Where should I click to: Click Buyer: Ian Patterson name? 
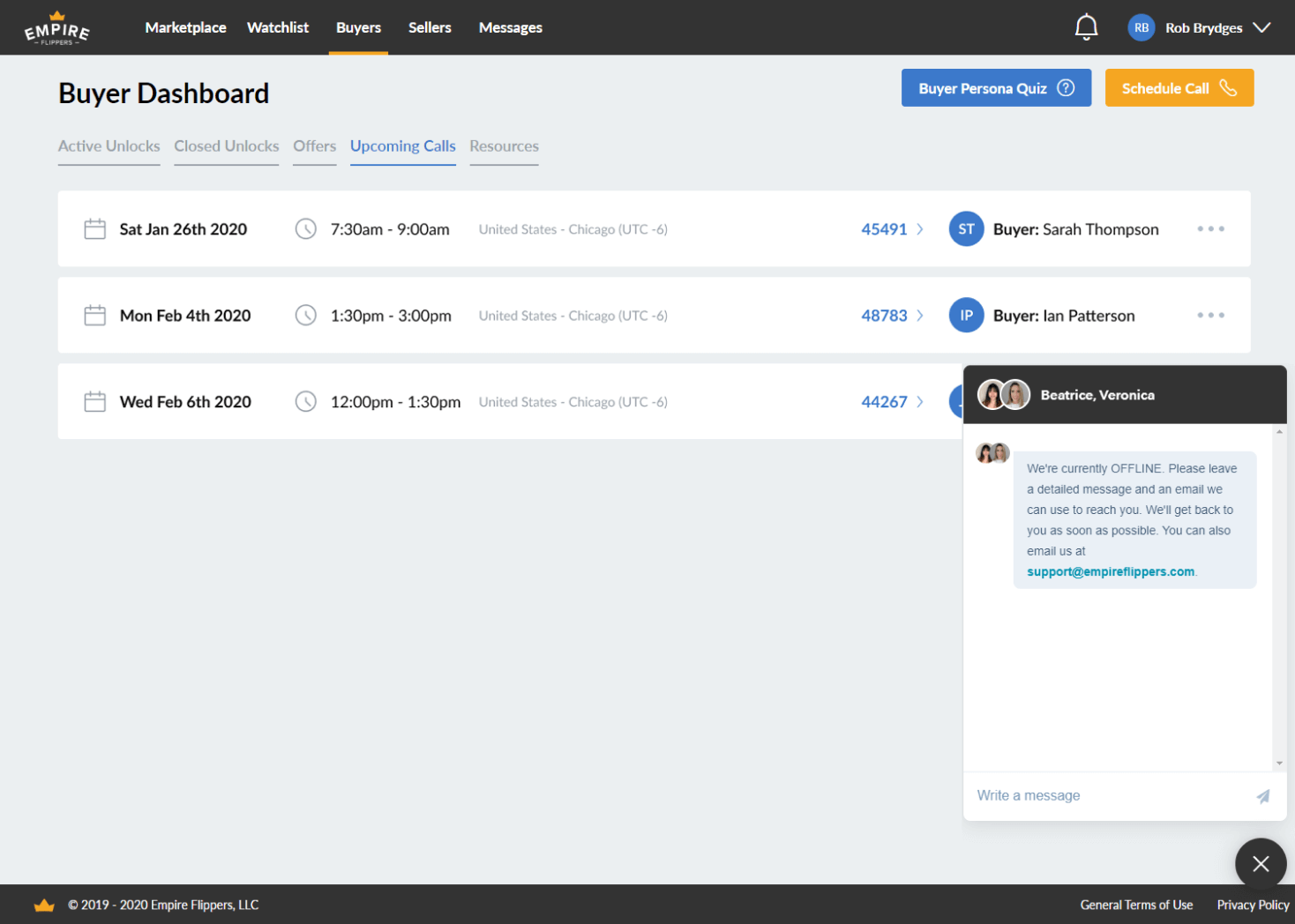(1064, 316)
